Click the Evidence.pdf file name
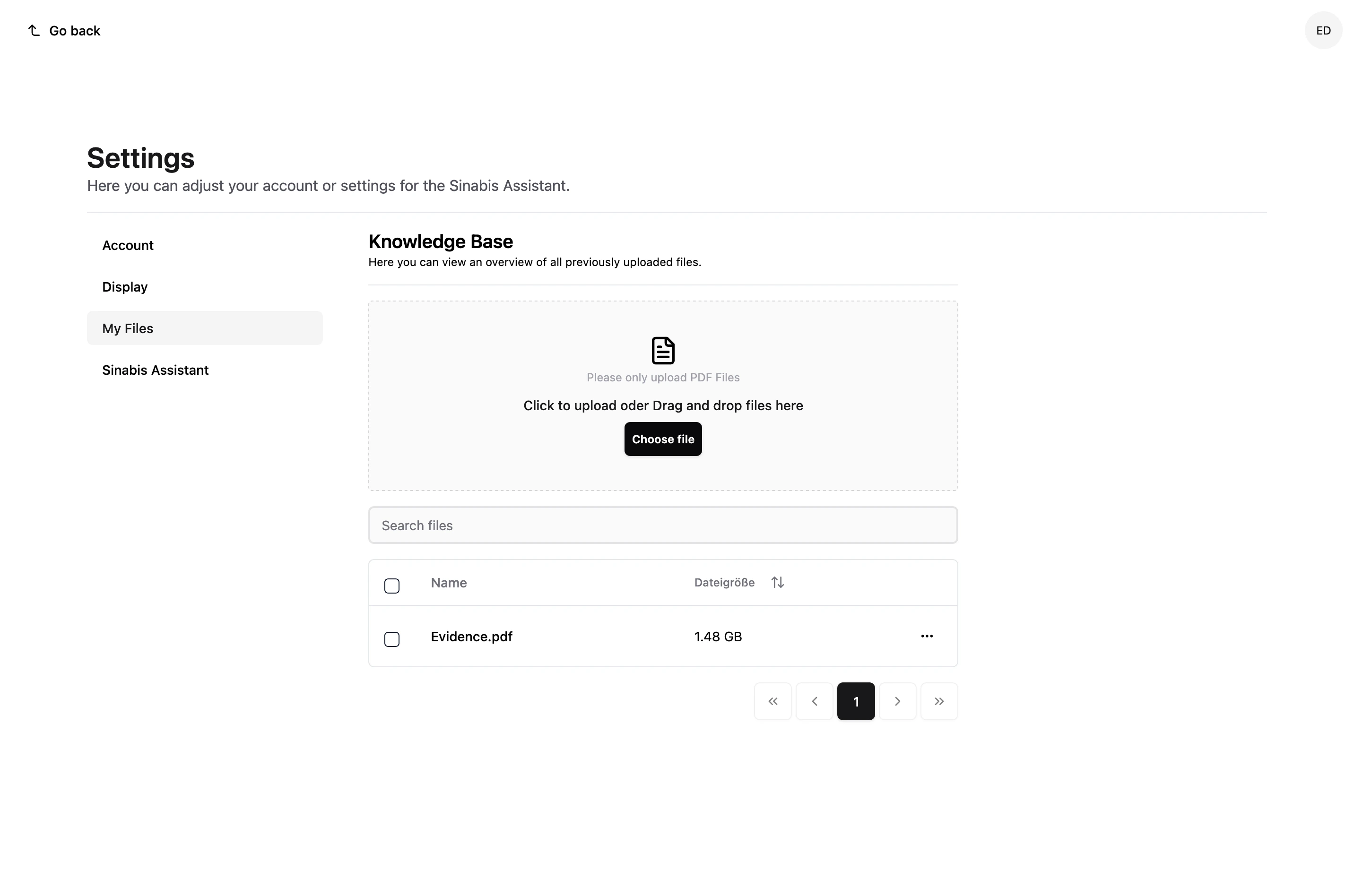This screenshot has height=896, width=1354. (x=471, y=637)
